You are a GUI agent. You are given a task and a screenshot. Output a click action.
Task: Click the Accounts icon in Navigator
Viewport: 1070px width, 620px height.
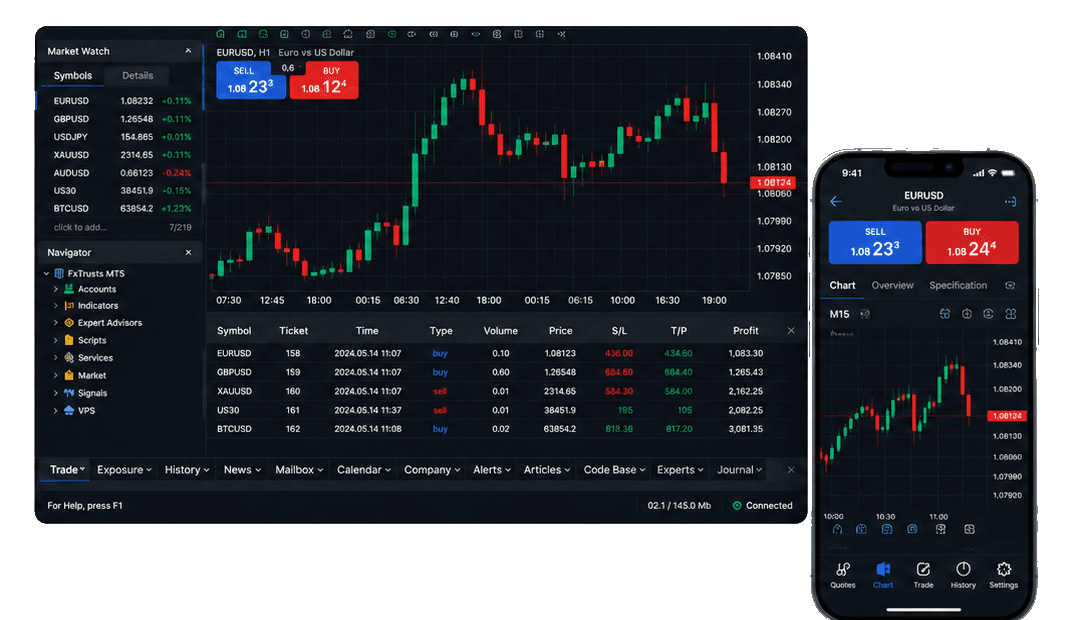click(x=69, y=289)
